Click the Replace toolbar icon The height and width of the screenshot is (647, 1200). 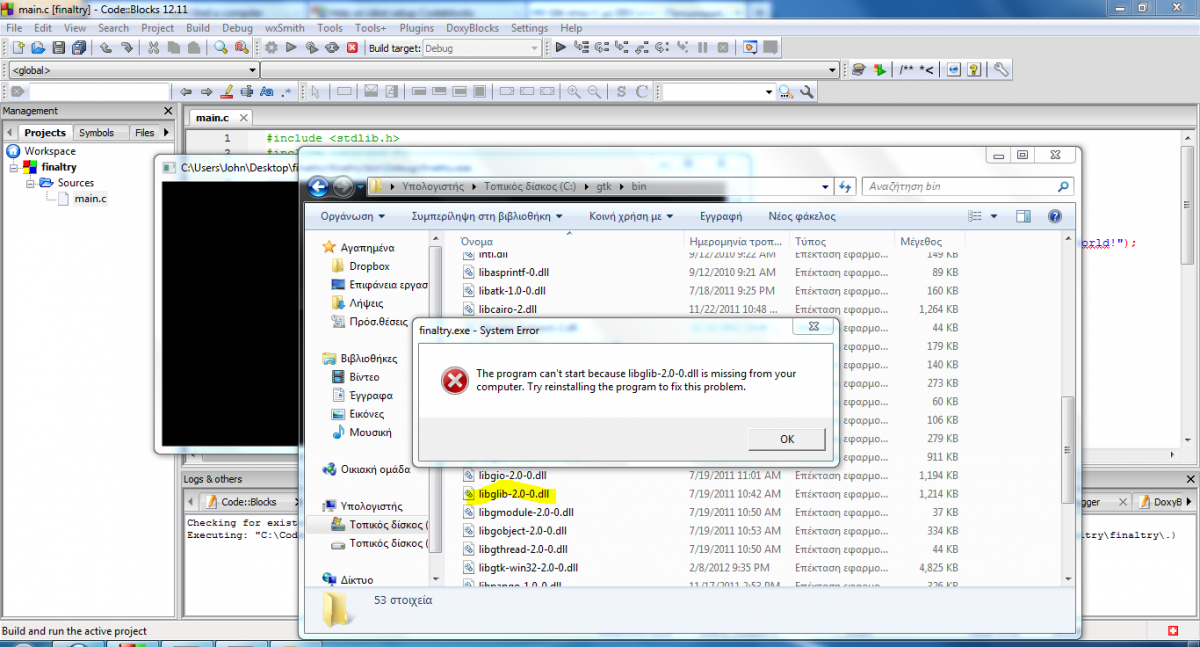[x=240, y=47]
